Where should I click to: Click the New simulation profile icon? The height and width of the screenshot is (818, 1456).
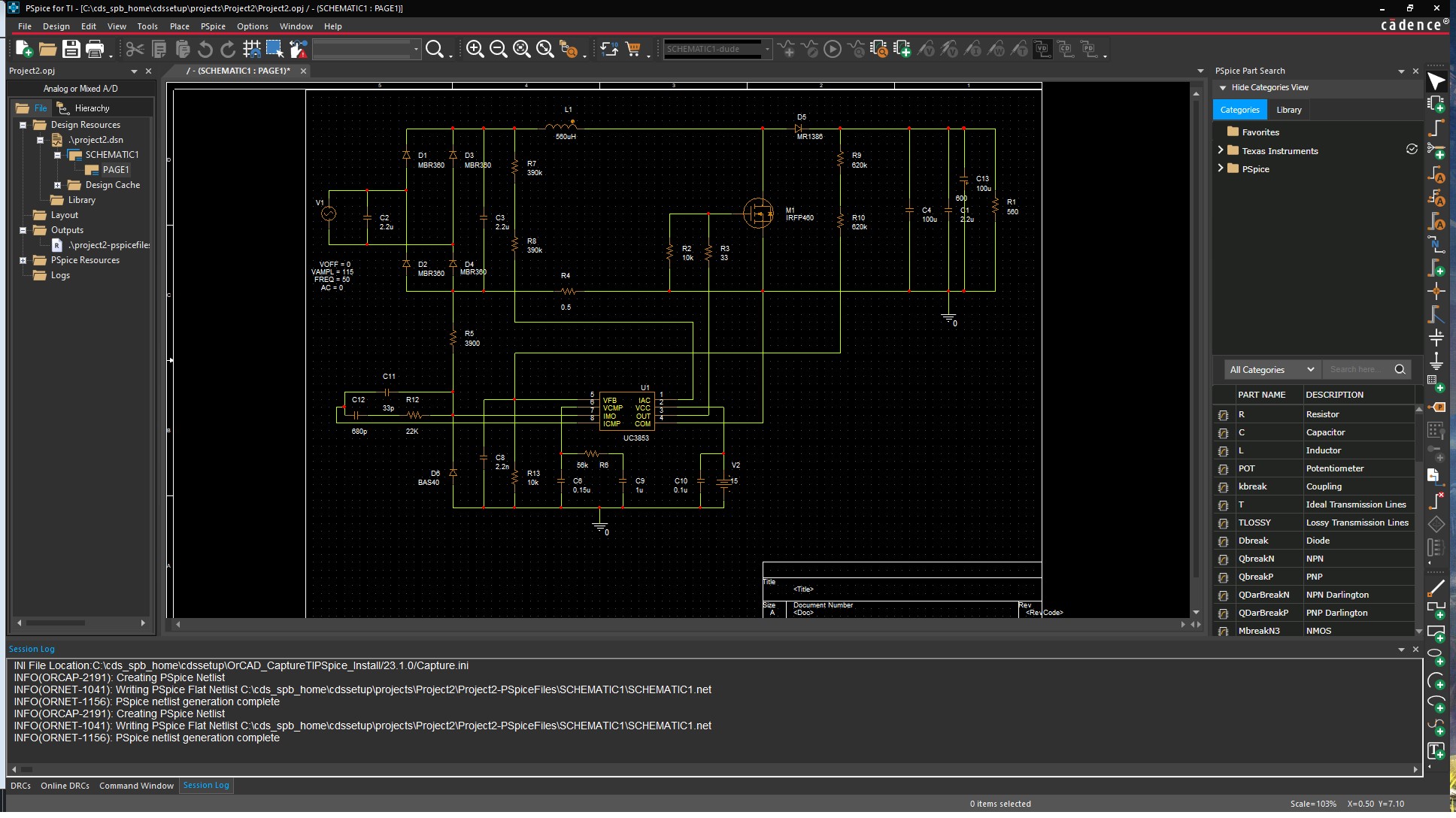(786, 49)
